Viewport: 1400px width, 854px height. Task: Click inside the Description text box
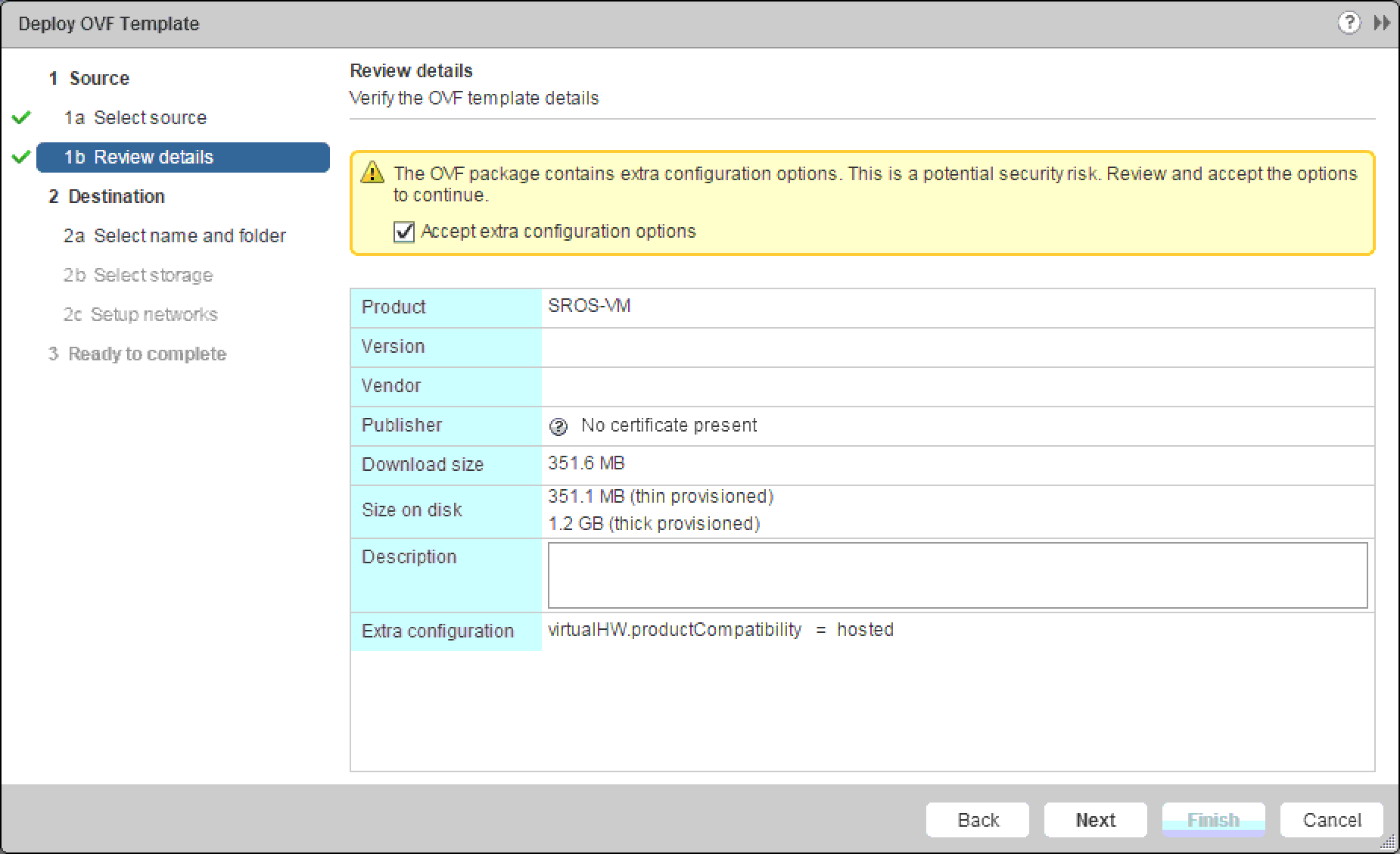(x=957, y=575)
